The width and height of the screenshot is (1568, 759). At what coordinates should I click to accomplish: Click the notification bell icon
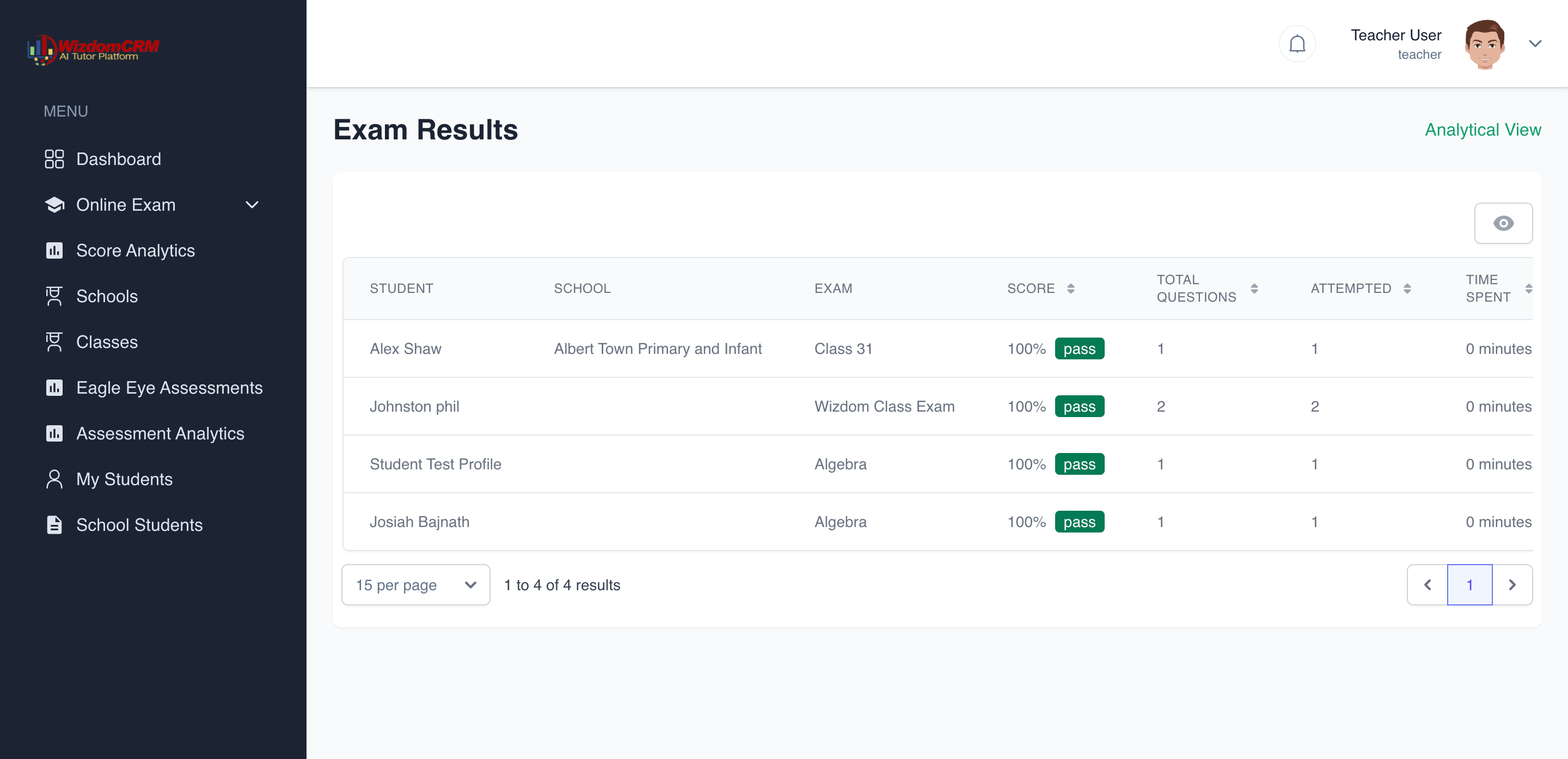point(1296,44)
